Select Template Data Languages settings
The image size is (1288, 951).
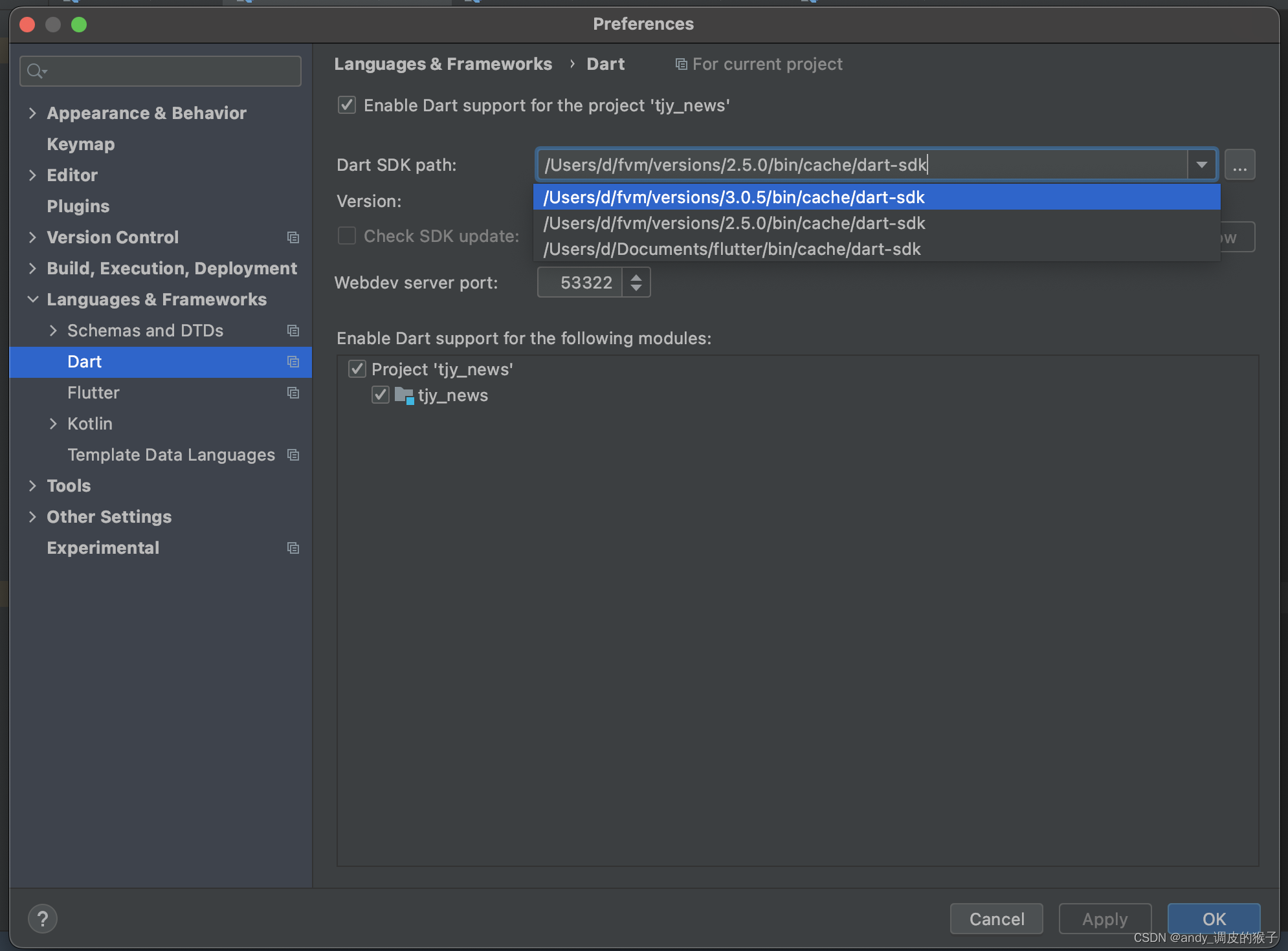click(x=171, y=455)
